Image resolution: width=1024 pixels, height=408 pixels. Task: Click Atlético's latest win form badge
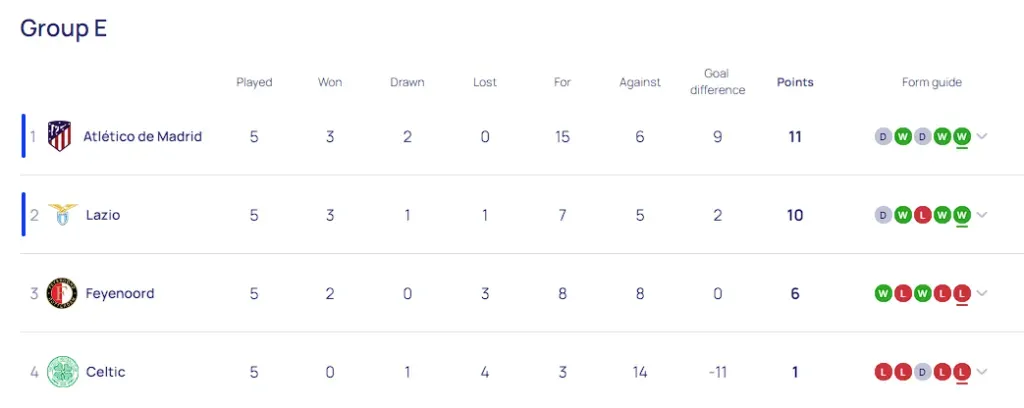(x=961, y=137)
